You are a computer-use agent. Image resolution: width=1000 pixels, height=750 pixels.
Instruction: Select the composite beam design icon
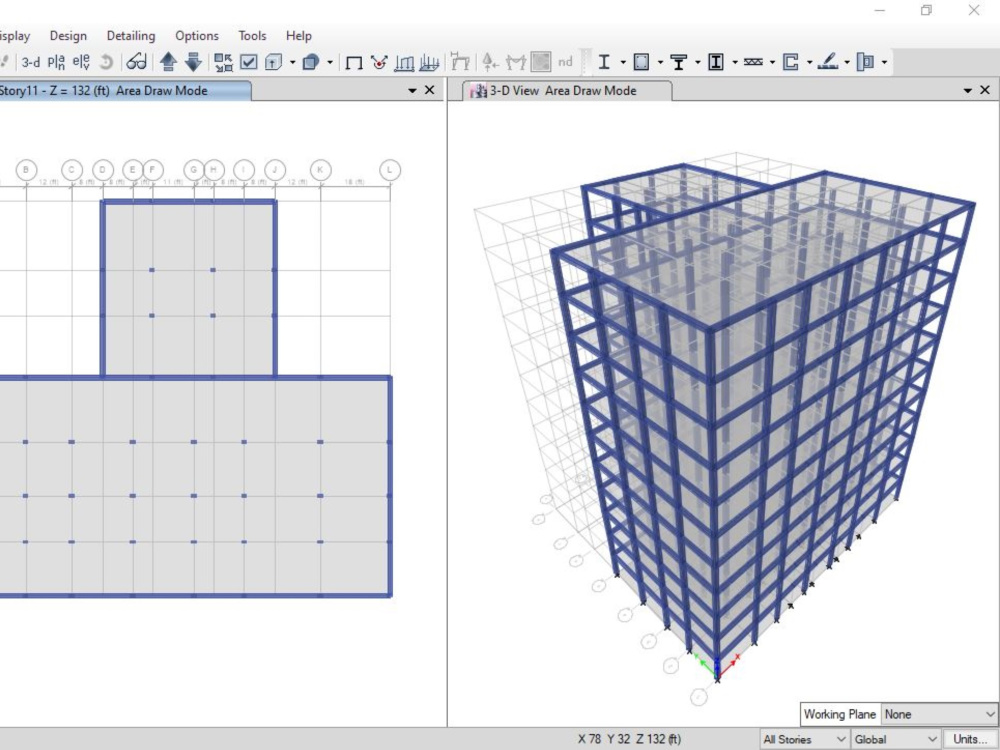679,62
